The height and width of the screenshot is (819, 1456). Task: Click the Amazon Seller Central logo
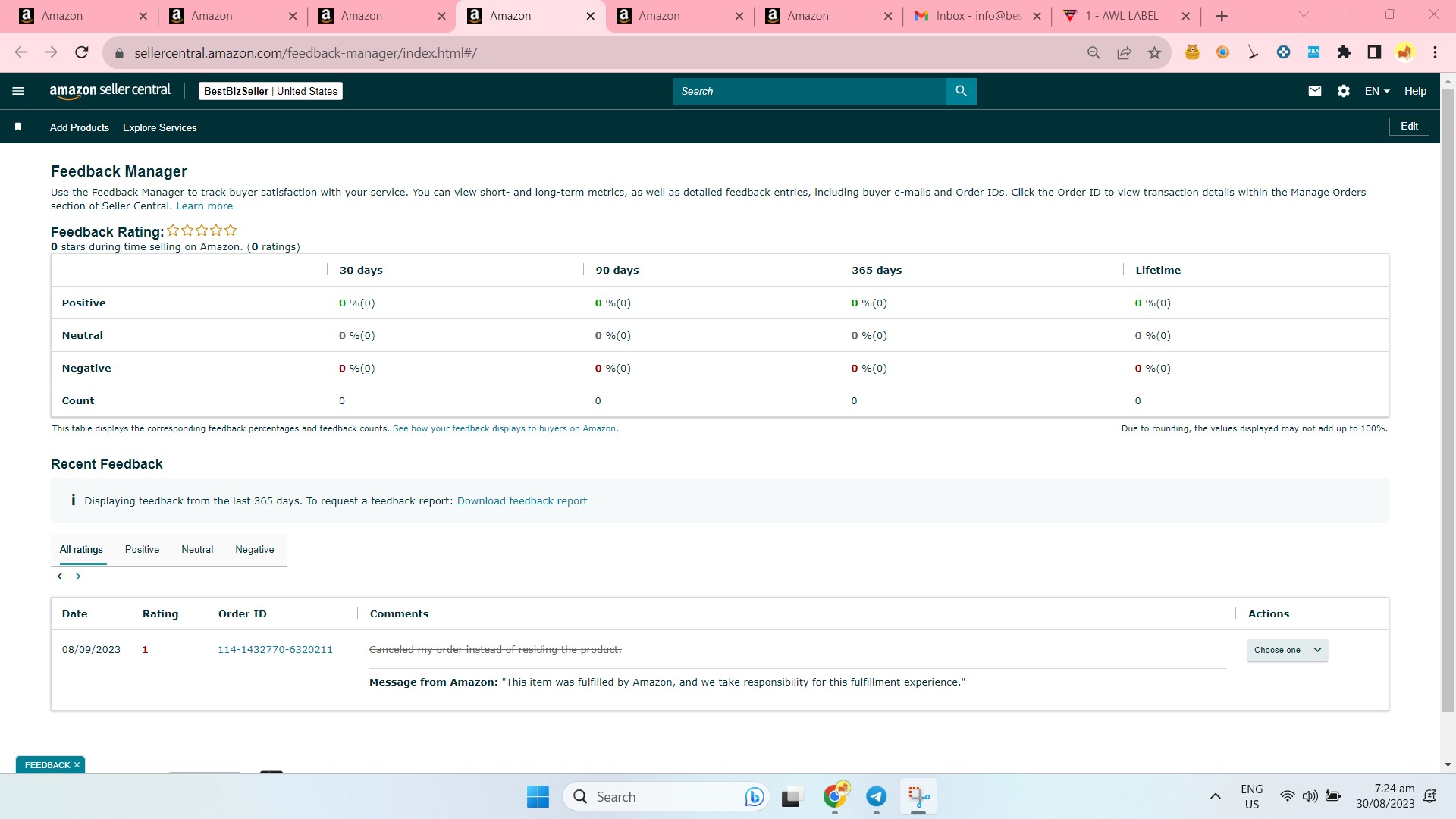pyautogui.click(x=110, y=91)
